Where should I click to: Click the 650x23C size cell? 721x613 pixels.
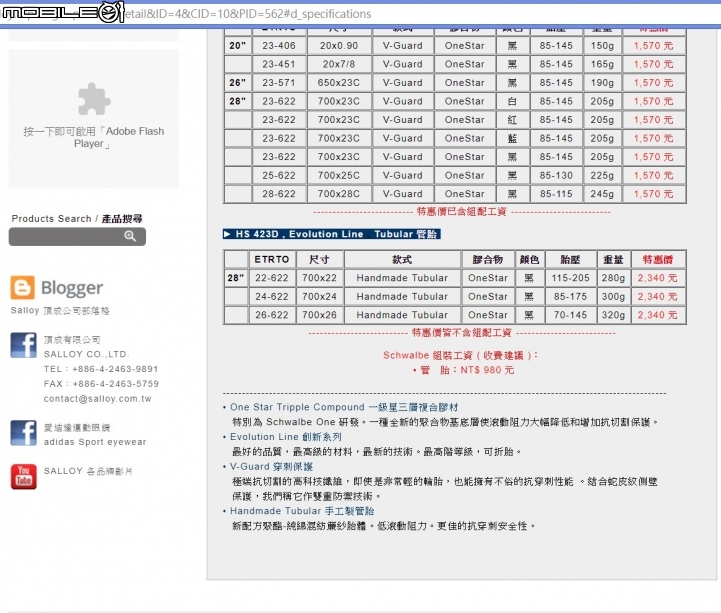pyautogui.click(x=339, y=83)
